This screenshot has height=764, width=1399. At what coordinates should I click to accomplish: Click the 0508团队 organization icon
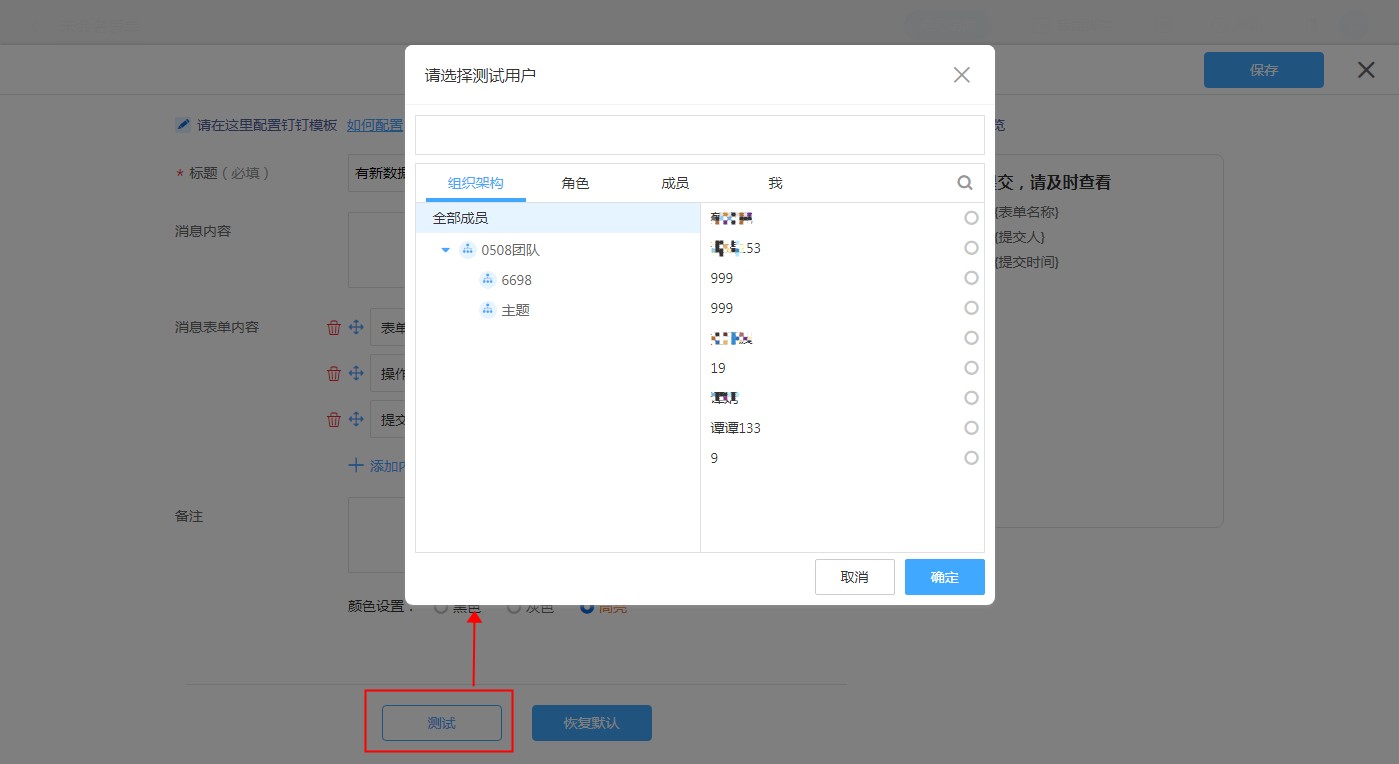[x=467, y=250]
